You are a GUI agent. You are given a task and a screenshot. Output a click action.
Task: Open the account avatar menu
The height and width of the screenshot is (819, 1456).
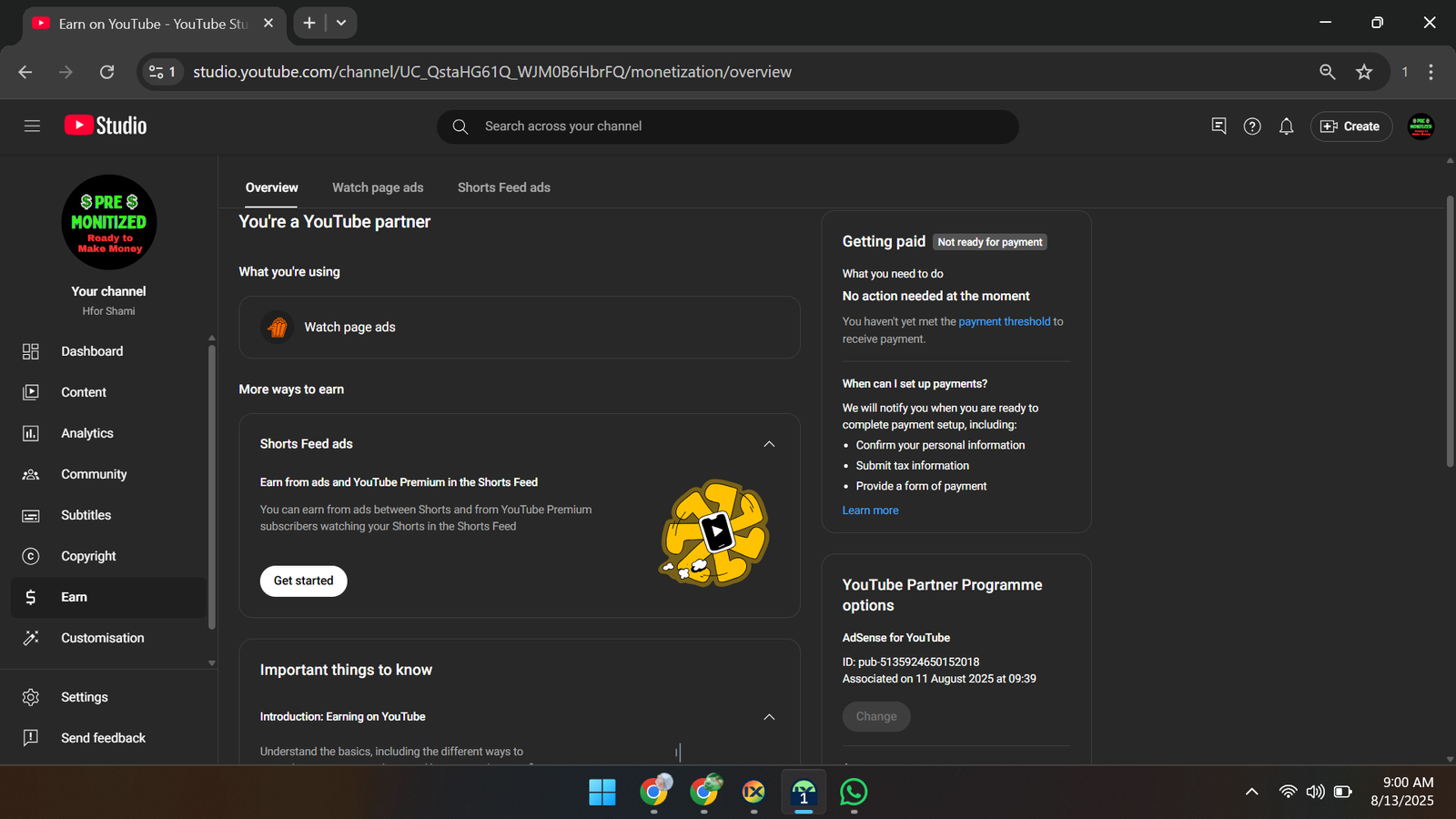[x=1421, y=126]
